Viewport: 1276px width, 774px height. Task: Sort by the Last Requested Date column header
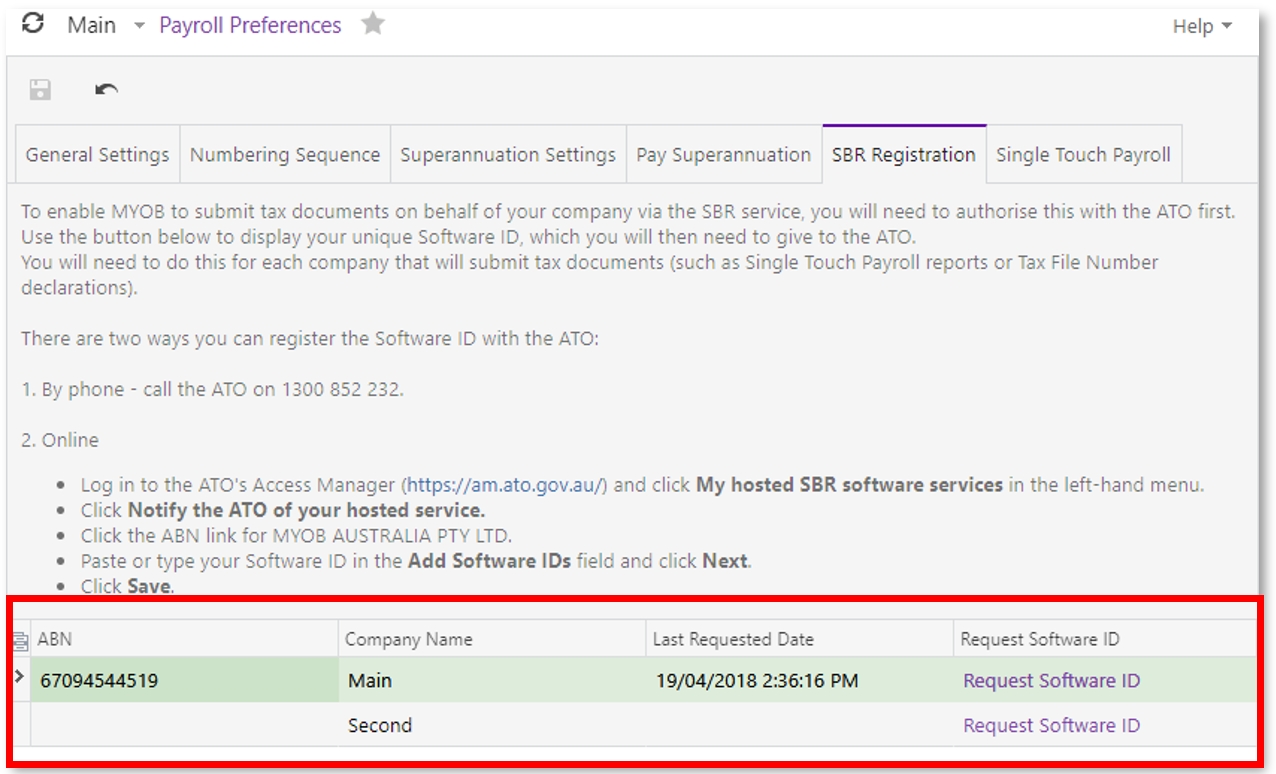733,639
